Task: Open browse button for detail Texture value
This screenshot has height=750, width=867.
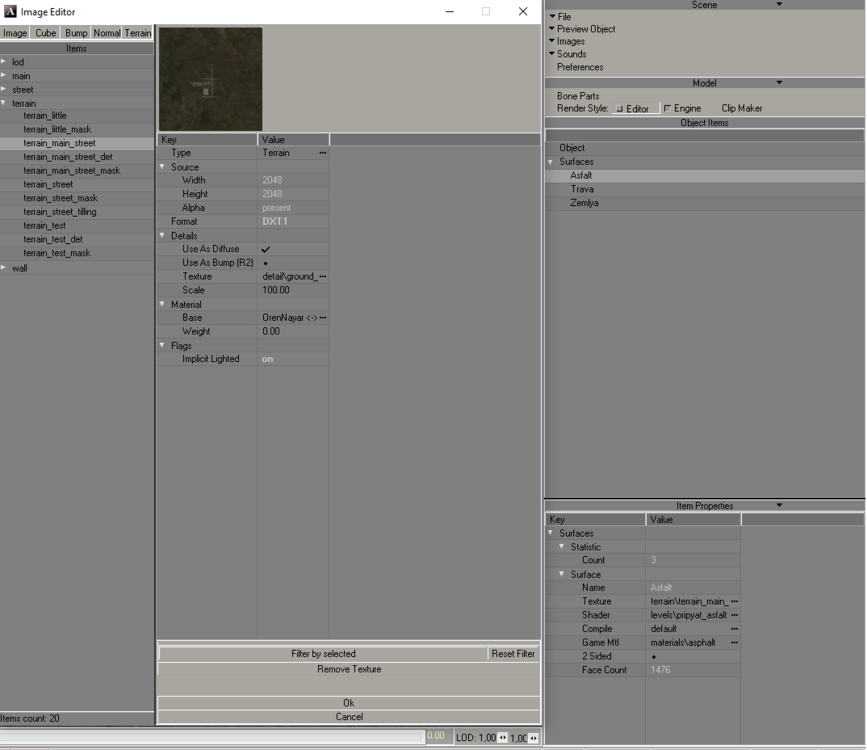Action: click(322, 276)
